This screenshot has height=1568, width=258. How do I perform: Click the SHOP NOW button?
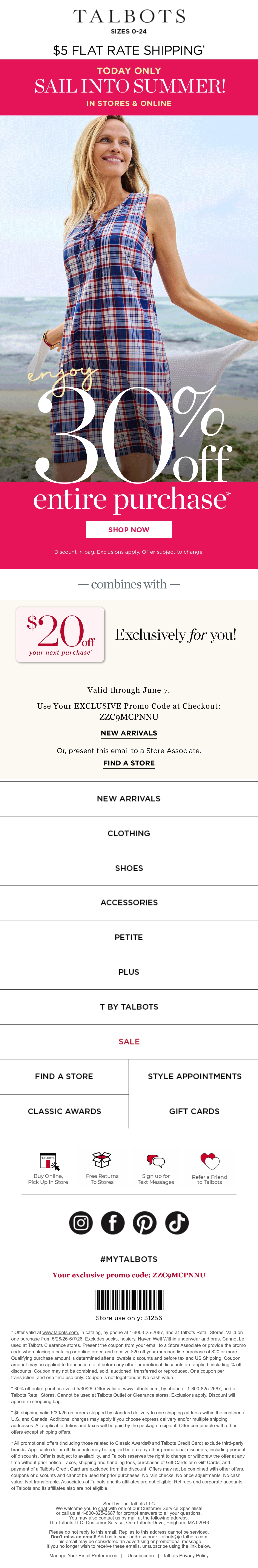129,529
